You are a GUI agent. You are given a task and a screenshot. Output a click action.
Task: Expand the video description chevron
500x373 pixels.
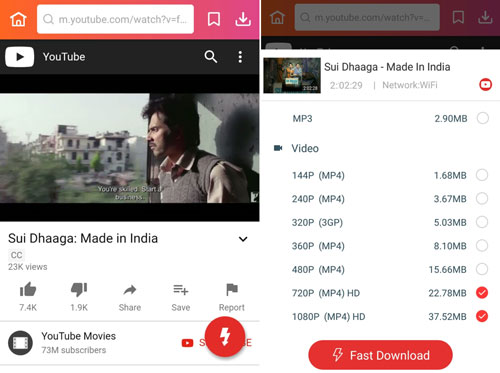pyautogui.click(x=243, y=239)
